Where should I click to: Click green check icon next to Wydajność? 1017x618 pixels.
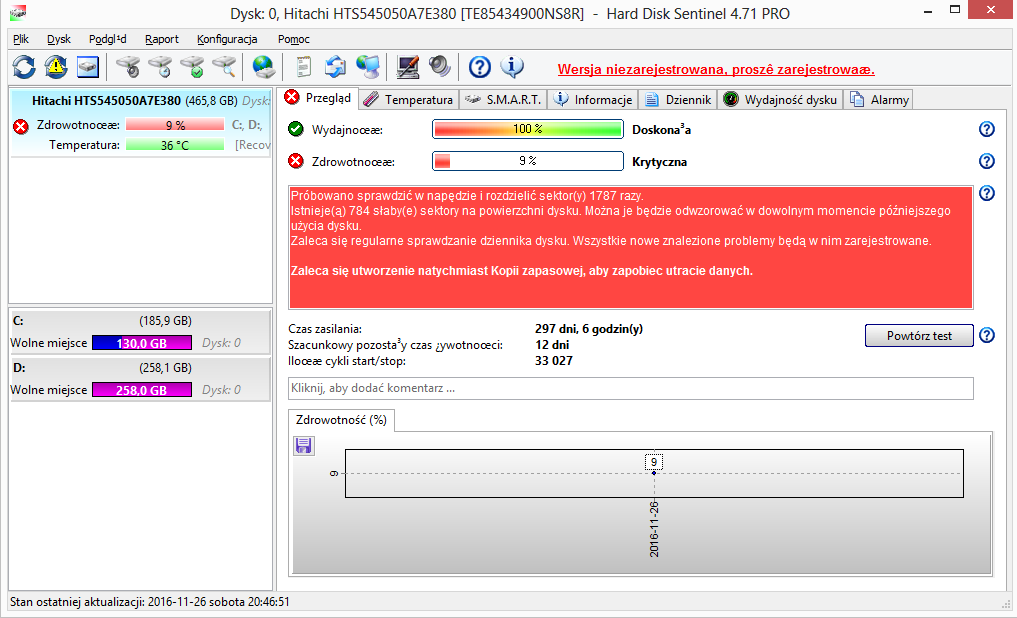coord(296,129)
